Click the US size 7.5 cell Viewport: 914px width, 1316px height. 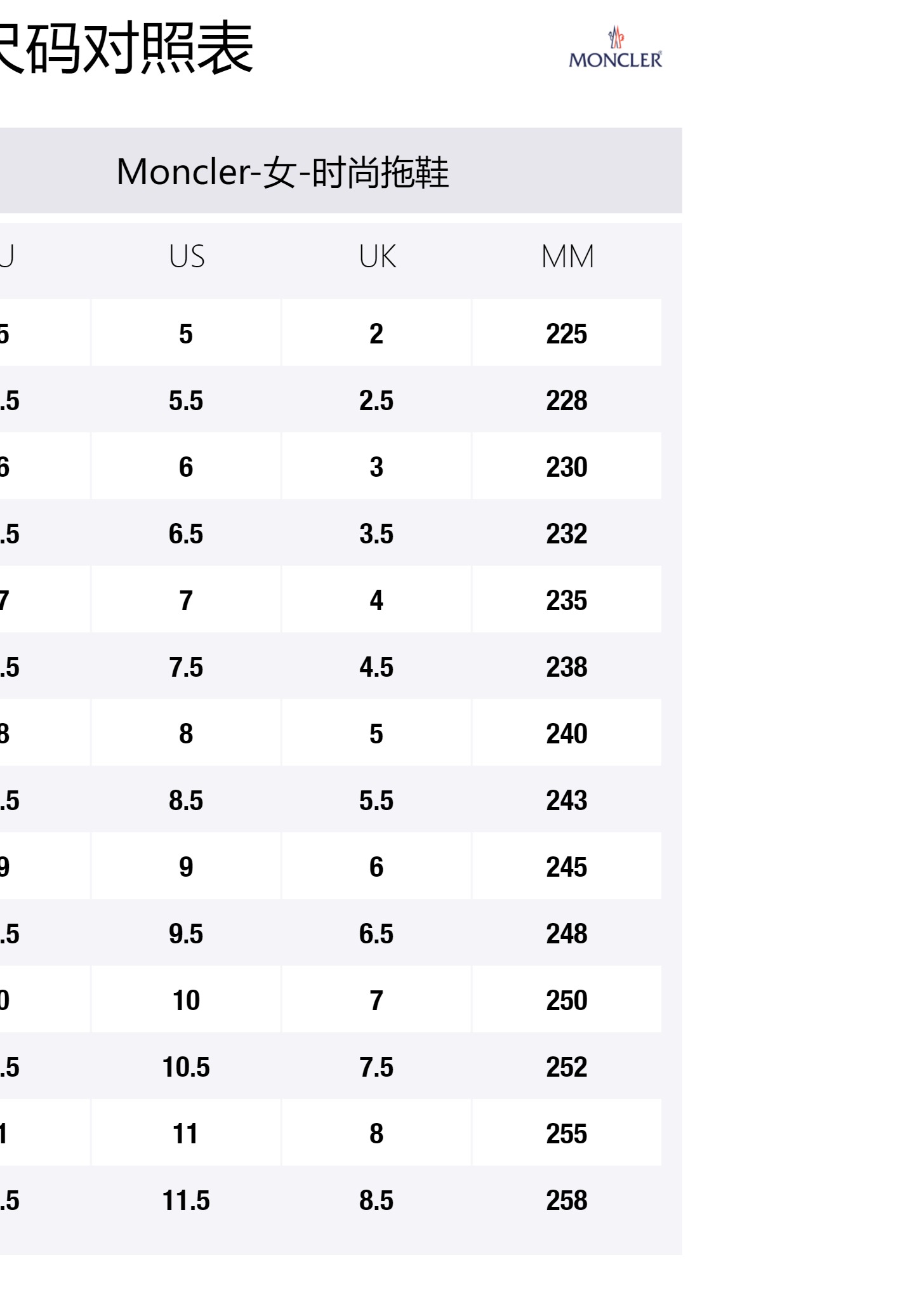186,667
